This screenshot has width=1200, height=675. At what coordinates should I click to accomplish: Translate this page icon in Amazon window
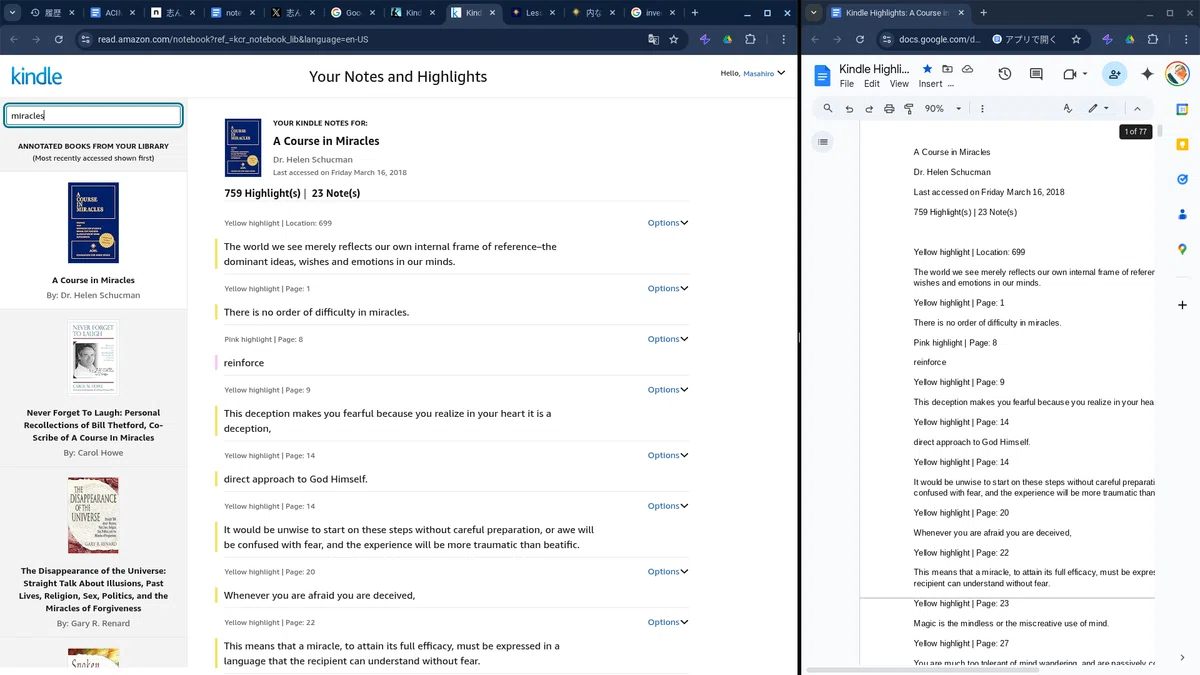click(x=653, y=39)
